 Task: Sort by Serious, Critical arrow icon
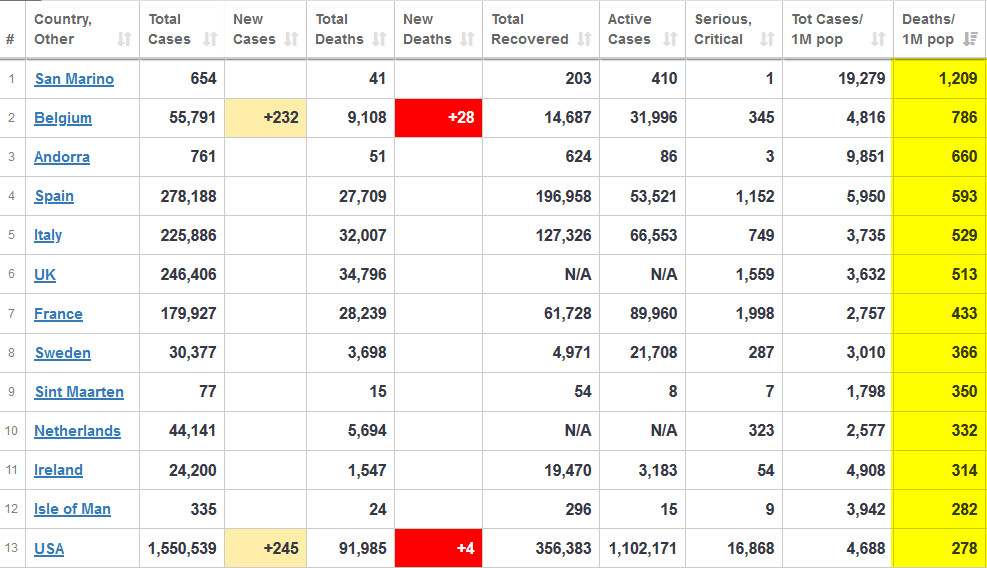pyautogui.click(x=767, y=40)
